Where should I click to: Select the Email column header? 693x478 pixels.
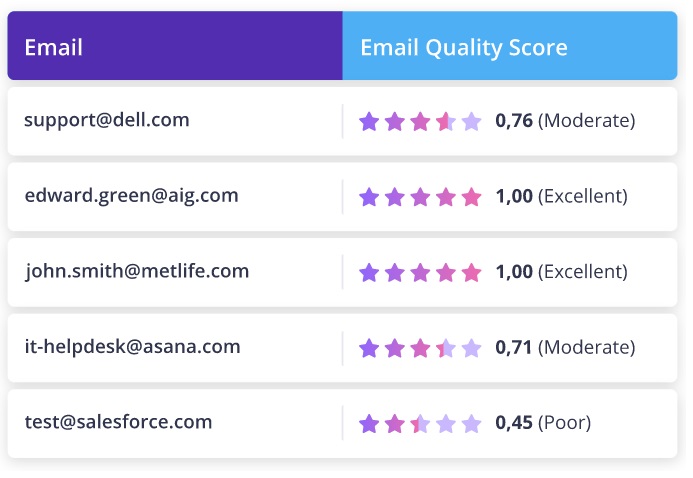coord(54,47)
